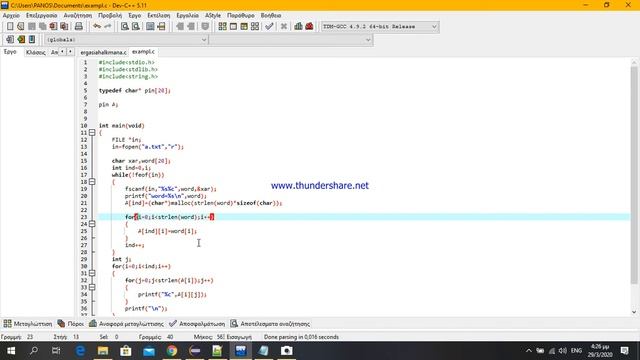The height and width of the screenshot is (360, 640).
Task: Launch Google Chrome from taskbar
Action: tap(172, 351)
